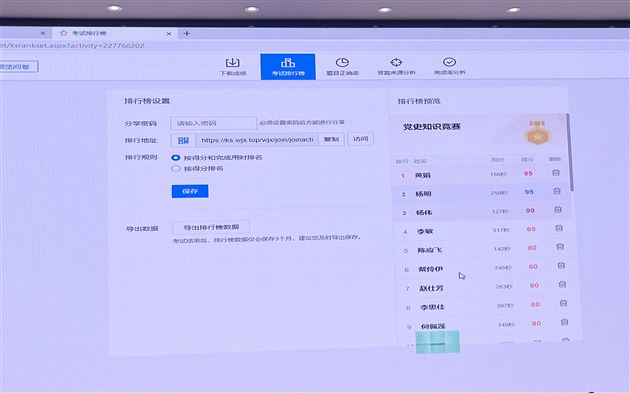Delete the rank 4 entry scoring 85
Image resolution: width=630 pixels, height=393 pixels.
[559, 228]
